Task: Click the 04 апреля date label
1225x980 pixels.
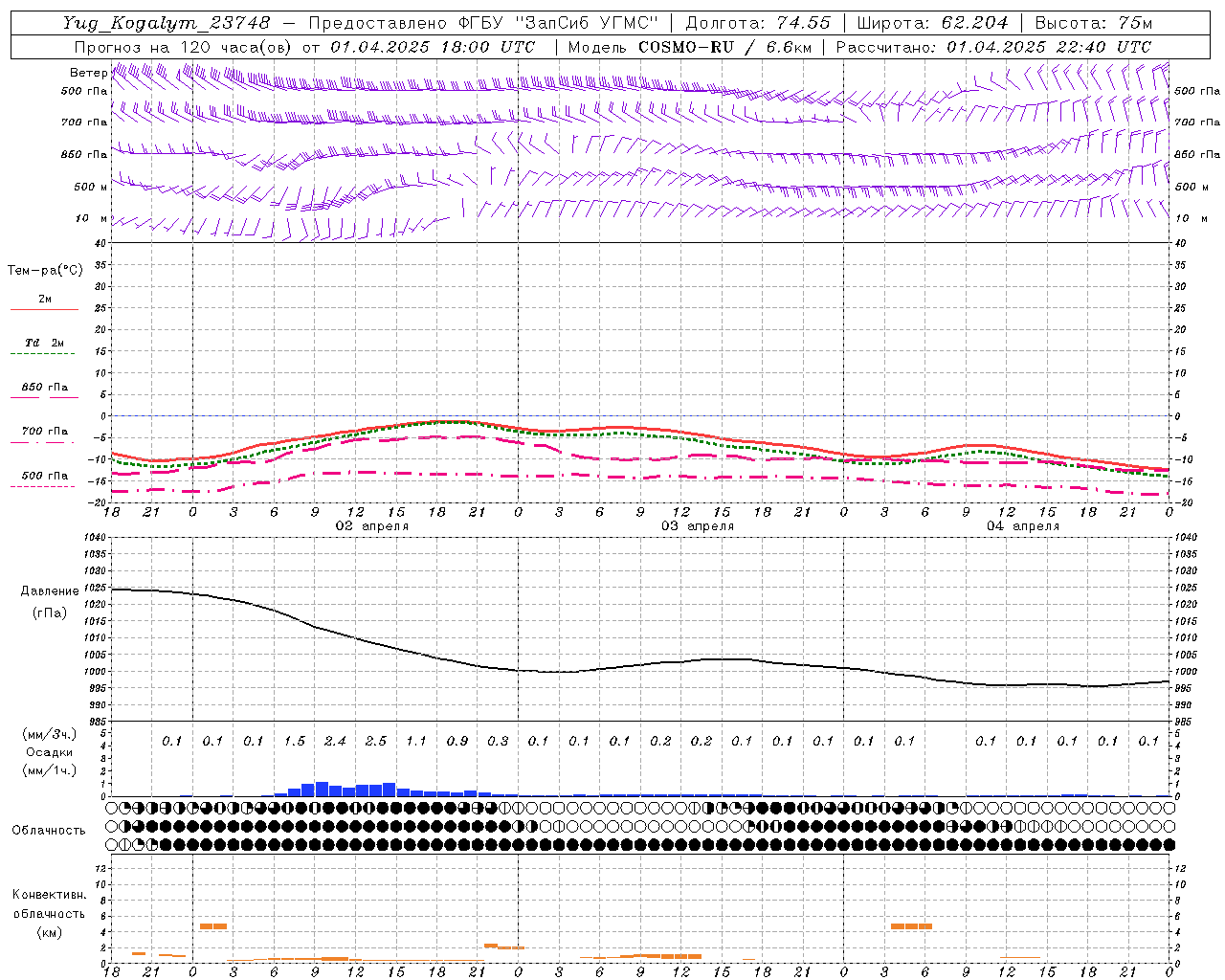Action: tap(1023, 526)
